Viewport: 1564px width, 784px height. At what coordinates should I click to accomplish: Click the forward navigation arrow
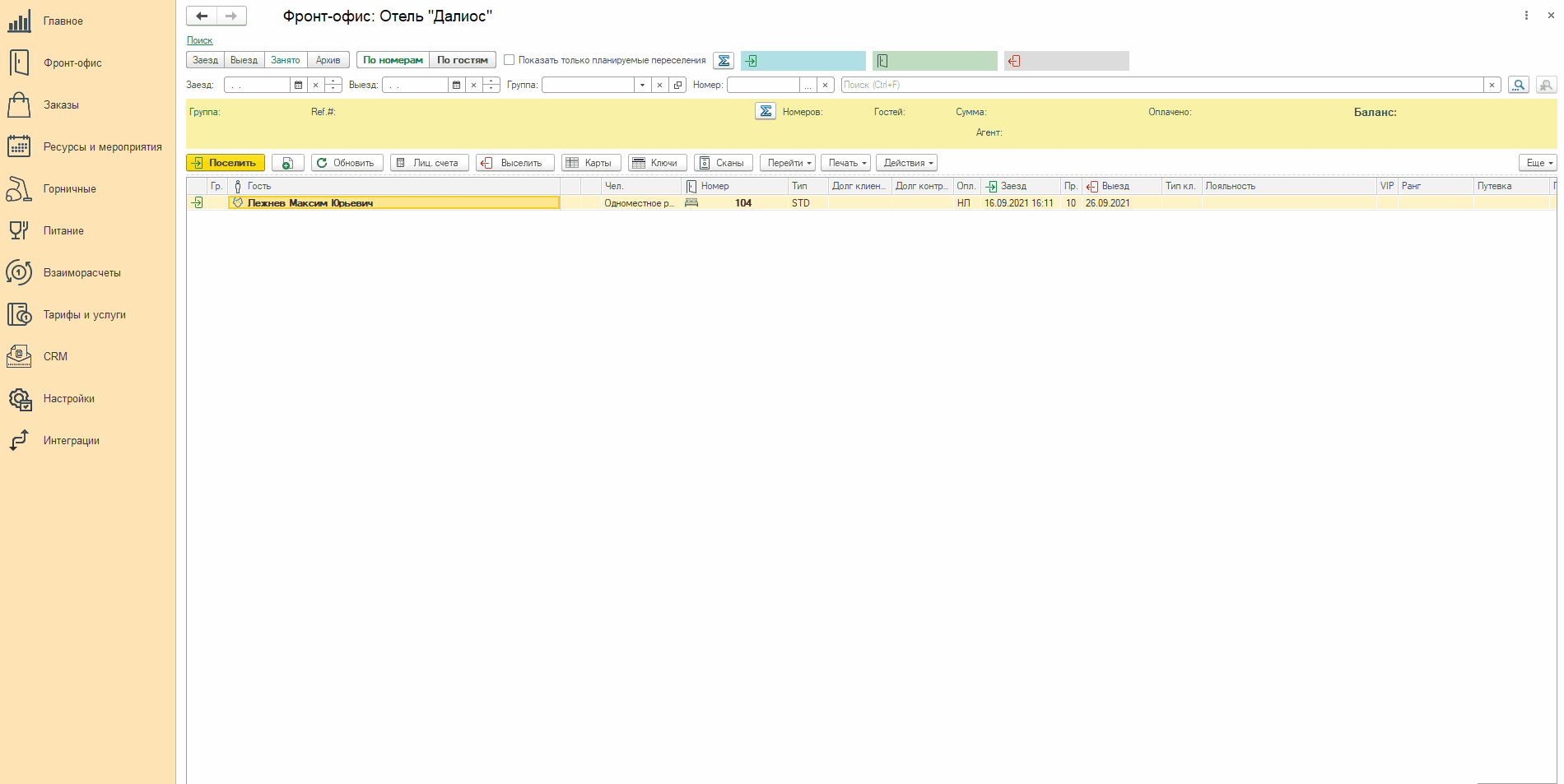pyautogui.click(x=231, y=16)
